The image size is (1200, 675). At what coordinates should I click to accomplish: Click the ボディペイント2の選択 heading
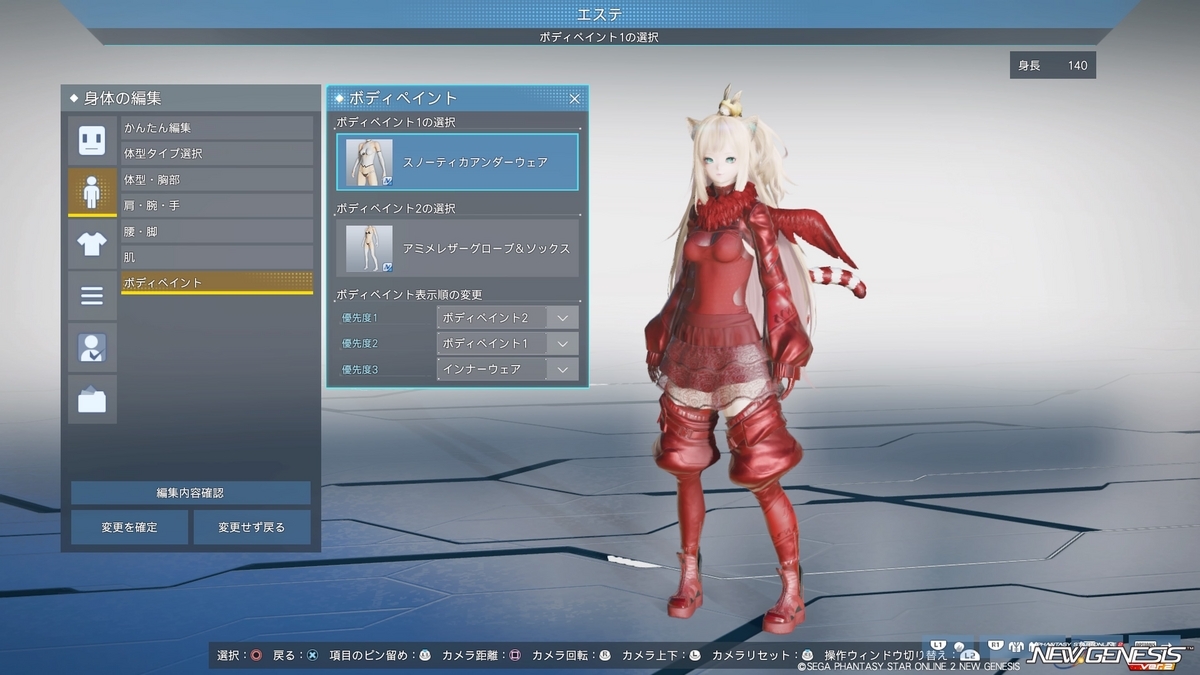396,208
